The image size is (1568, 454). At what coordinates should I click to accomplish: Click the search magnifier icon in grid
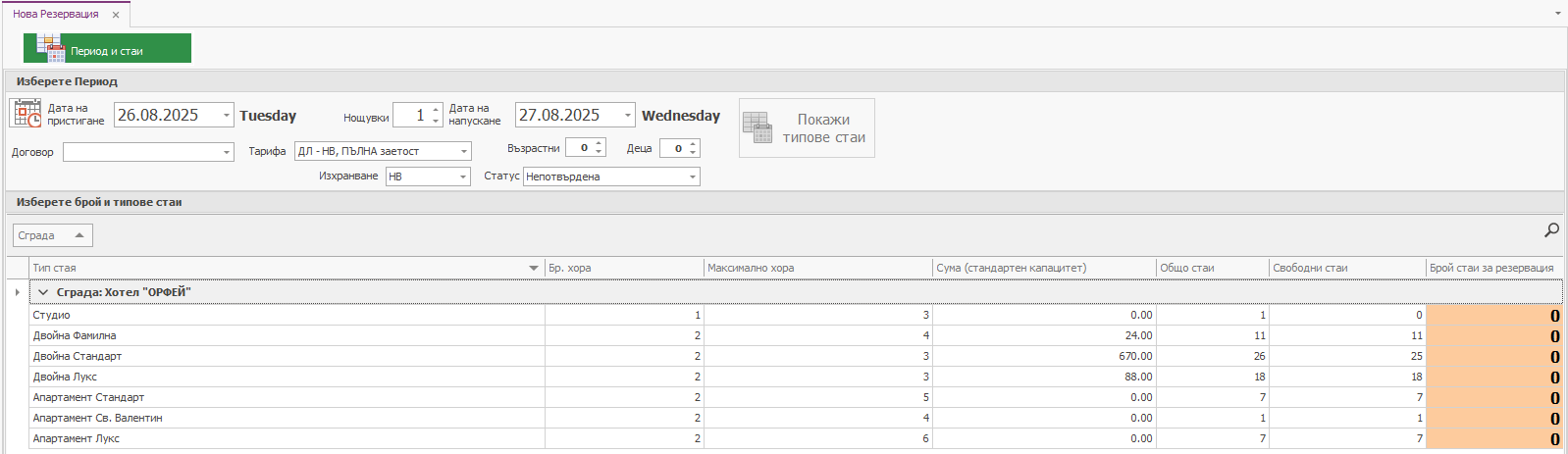click(1551, 230)
